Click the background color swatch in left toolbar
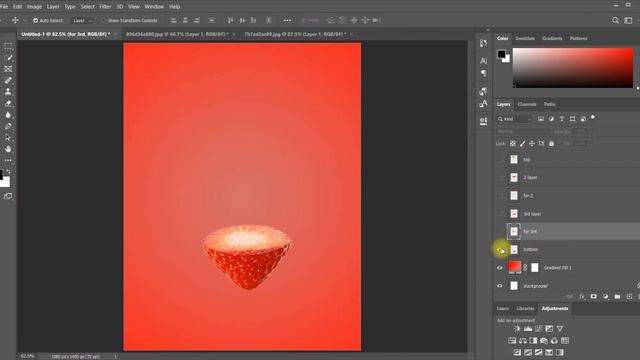This screenshot has width=640, height=360. (x=5, y=182)
